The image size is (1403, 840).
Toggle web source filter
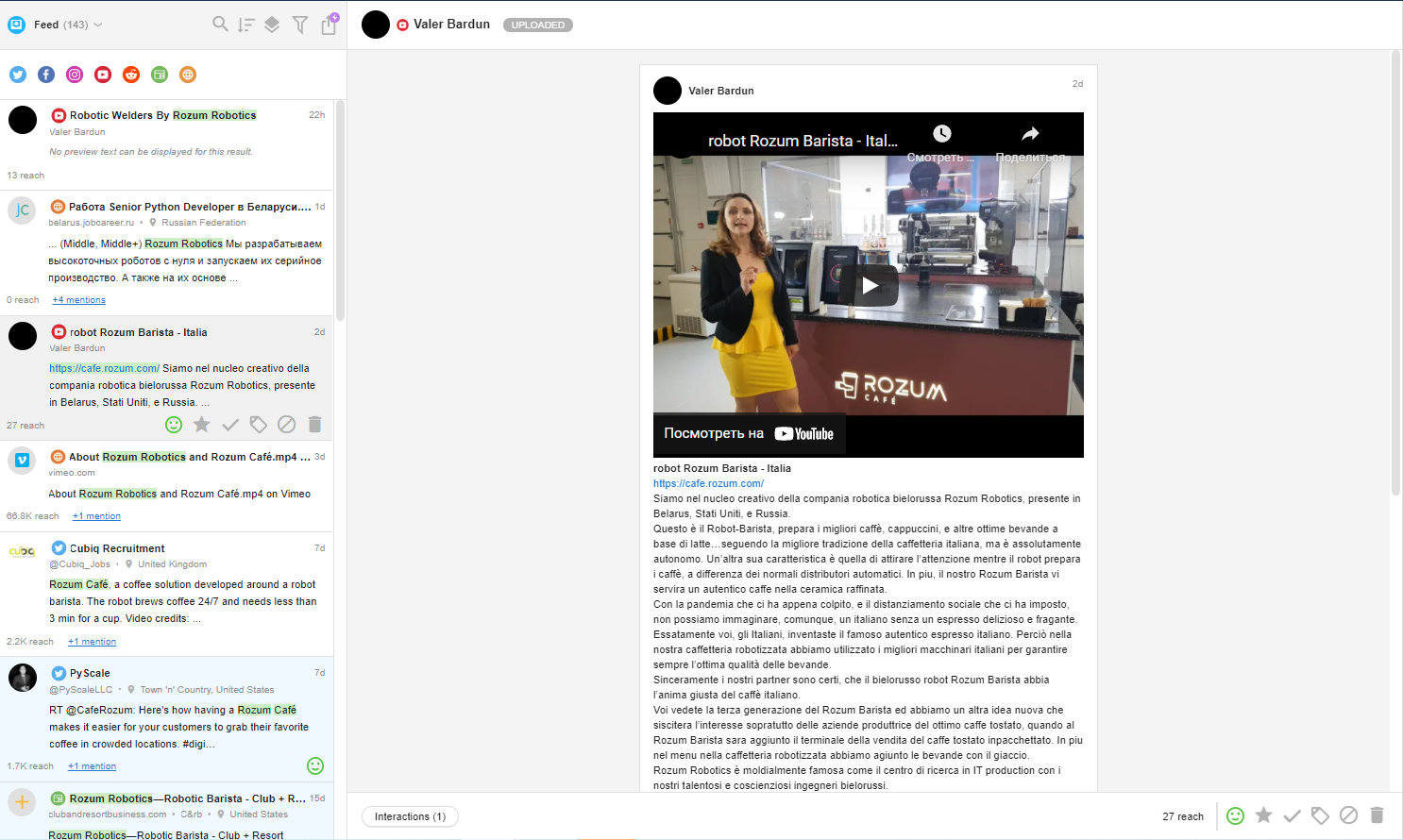click(188, 75)
